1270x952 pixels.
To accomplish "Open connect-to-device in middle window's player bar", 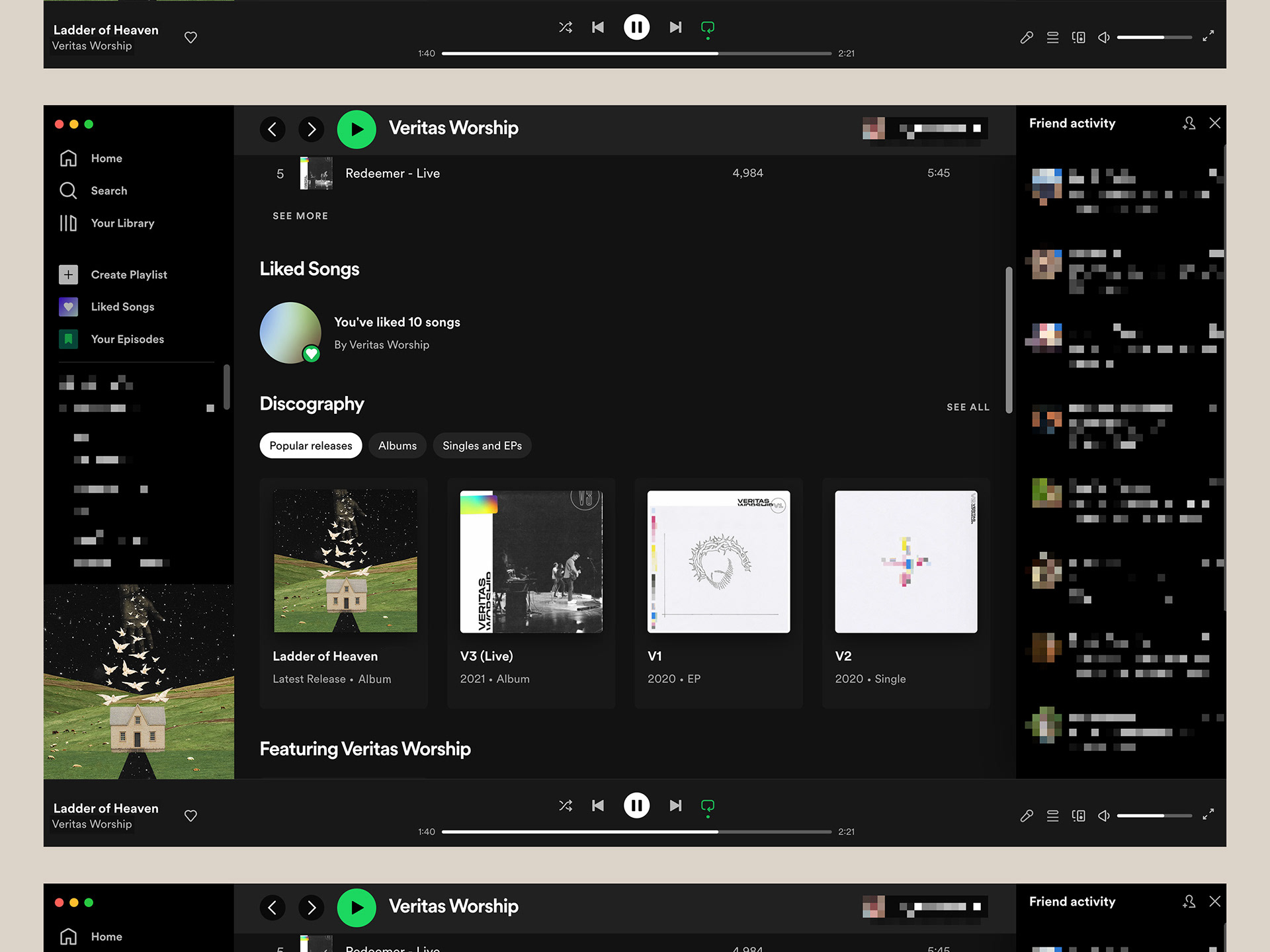I will [1079, 816].
